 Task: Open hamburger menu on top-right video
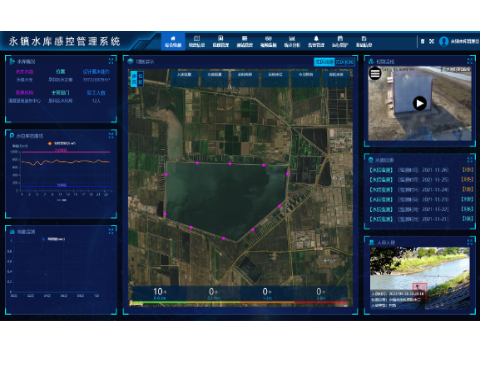pyautogui.click(x=375, y=73)
